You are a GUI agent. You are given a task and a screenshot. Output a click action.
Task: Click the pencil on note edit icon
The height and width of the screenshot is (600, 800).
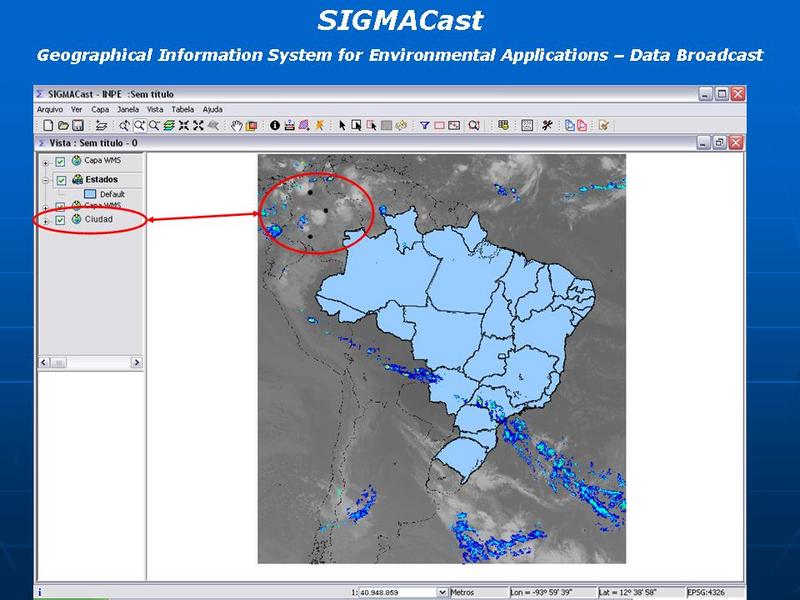604,126
